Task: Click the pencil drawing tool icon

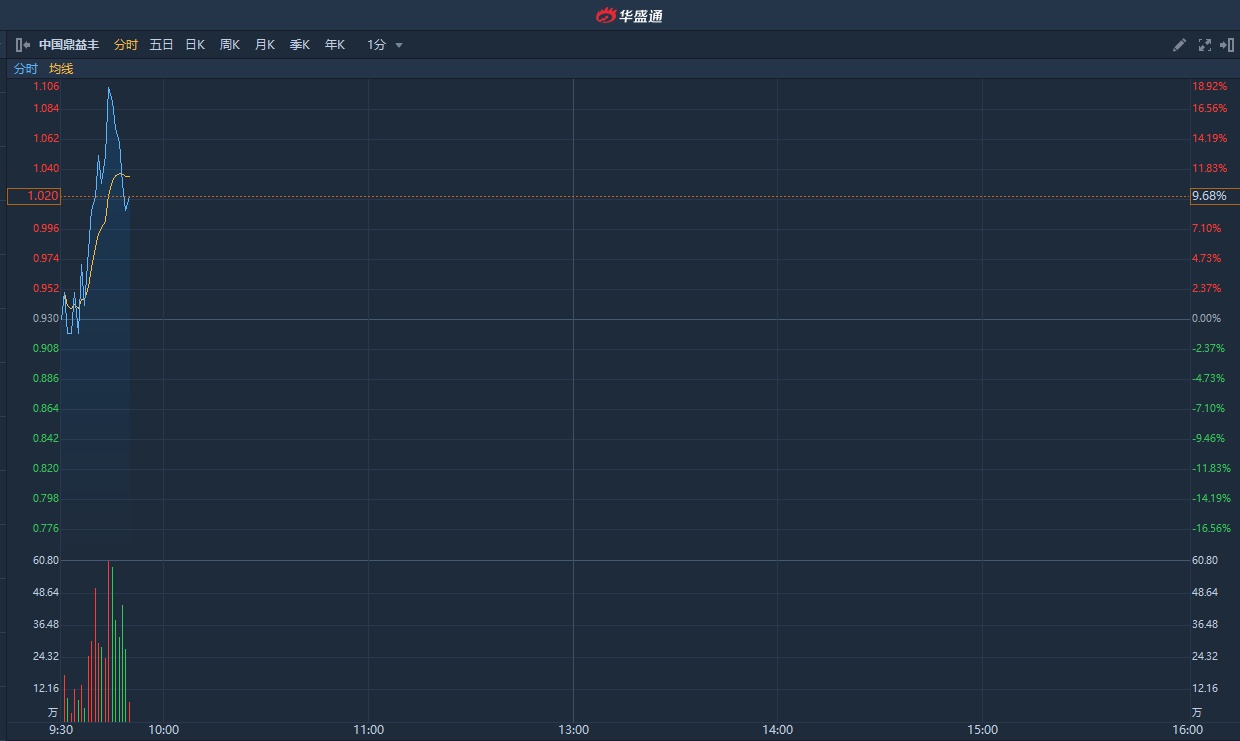Action: pos(1179,45)
